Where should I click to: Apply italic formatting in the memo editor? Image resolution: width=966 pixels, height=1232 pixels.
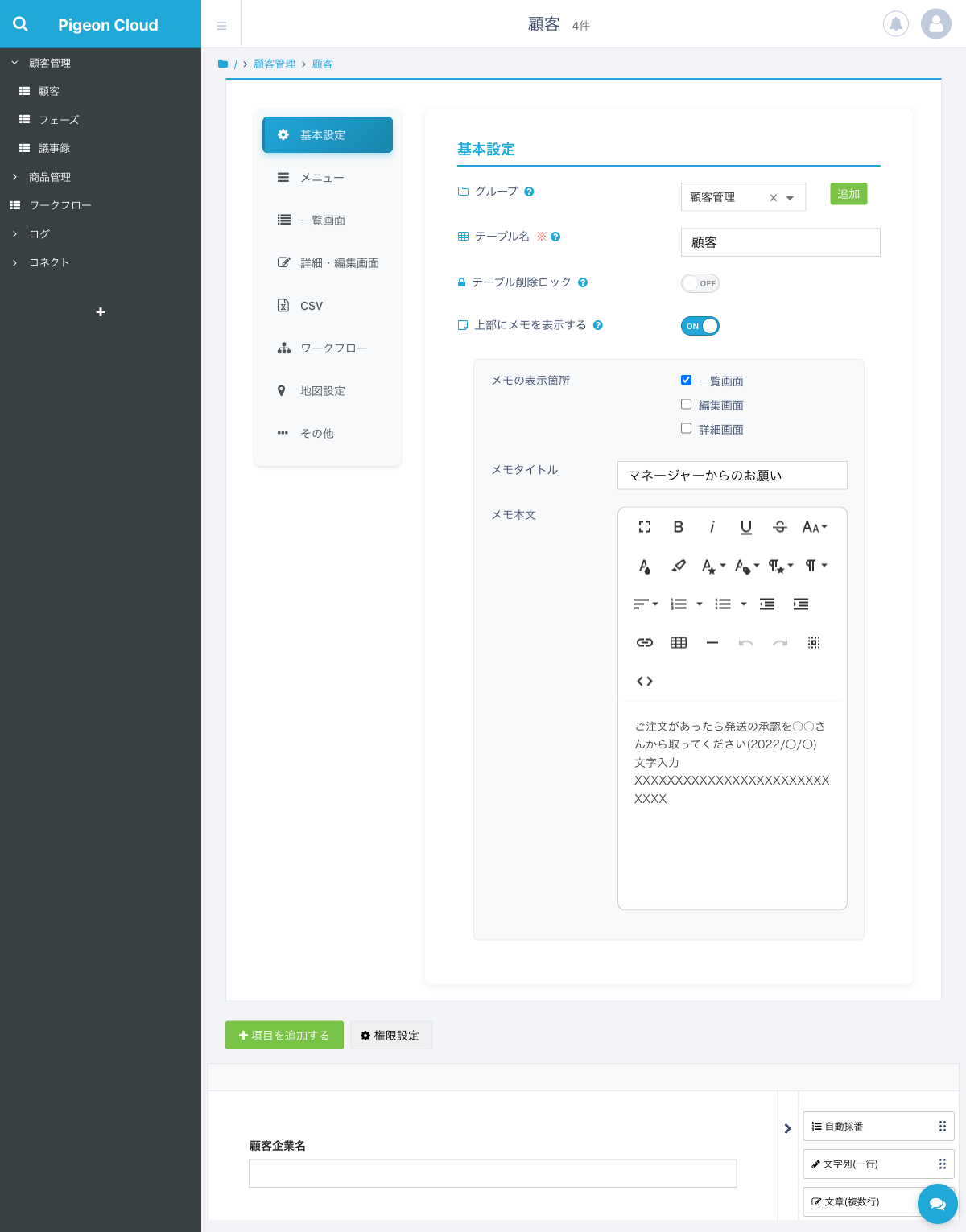pos(712,527)
